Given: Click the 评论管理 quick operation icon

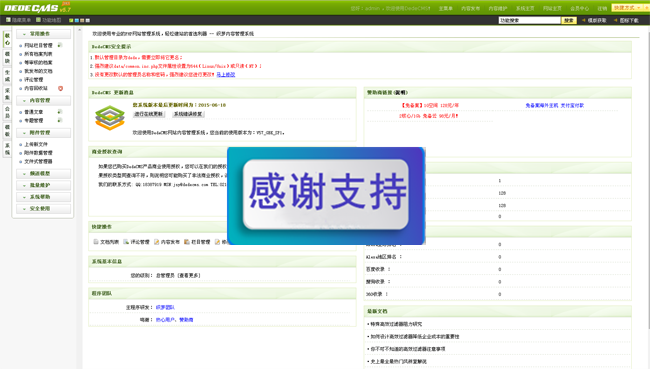Looking at the screenshot, I should coord(126,242).
